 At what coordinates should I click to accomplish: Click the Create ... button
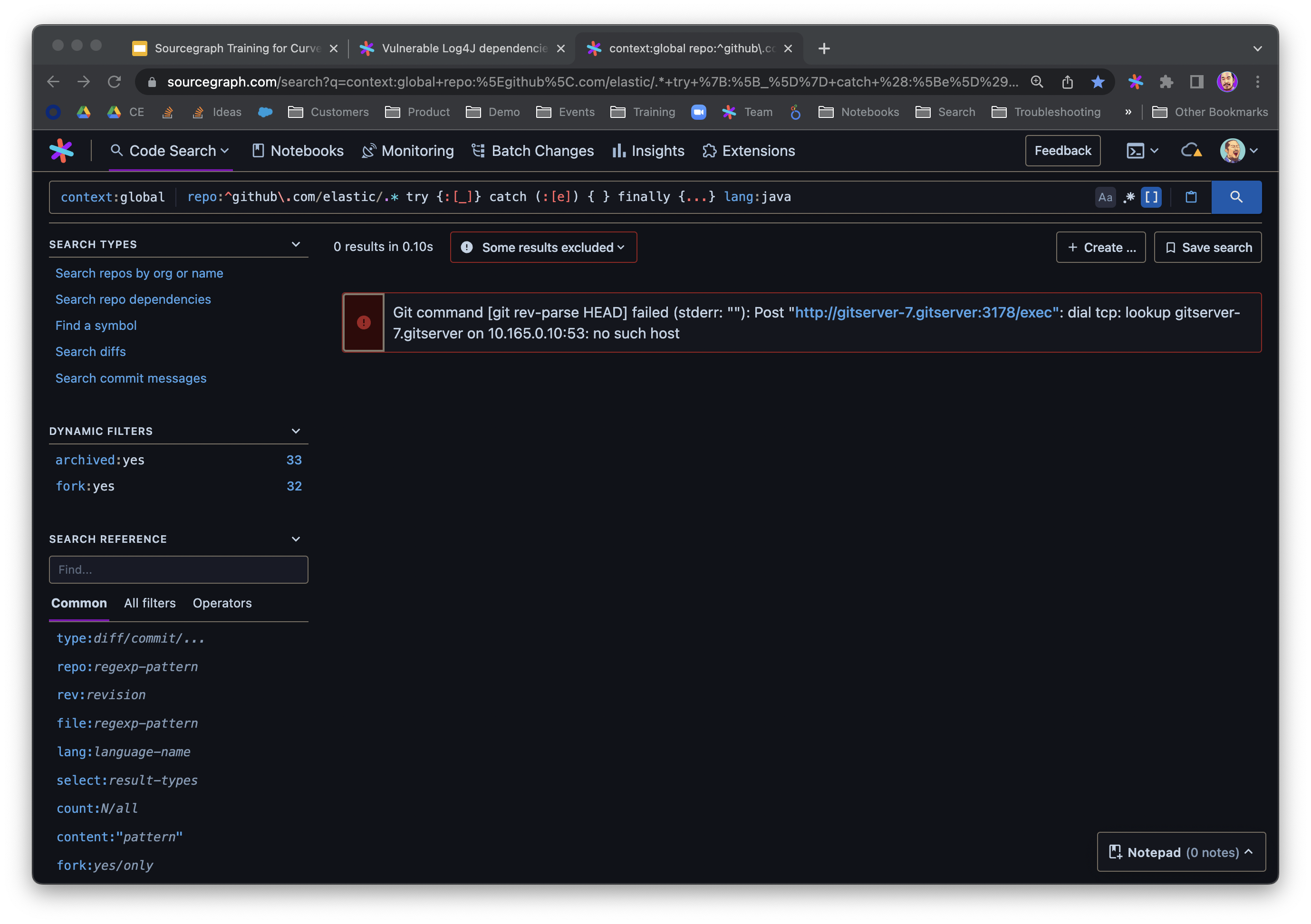click(1100, 247)
